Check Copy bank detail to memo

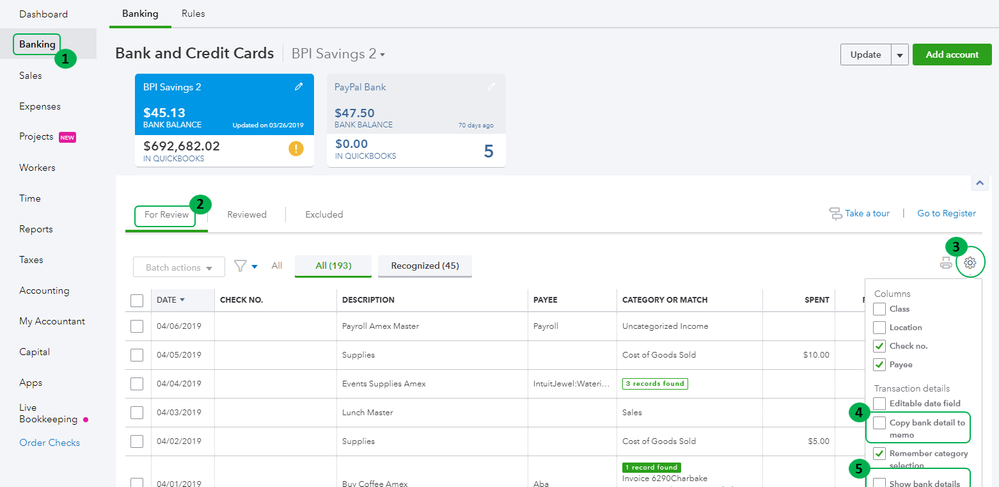click(x=879, y=423)
